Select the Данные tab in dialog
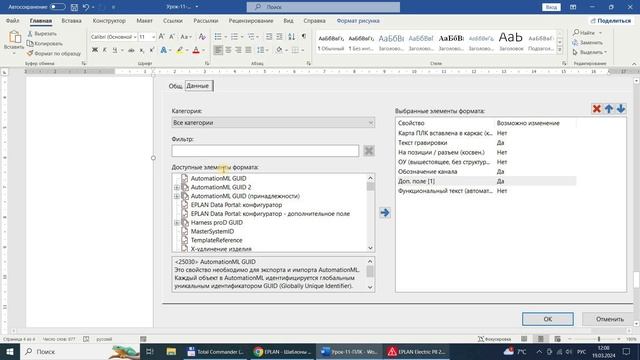This screenshot has height=360, width=640. [198, 86]
